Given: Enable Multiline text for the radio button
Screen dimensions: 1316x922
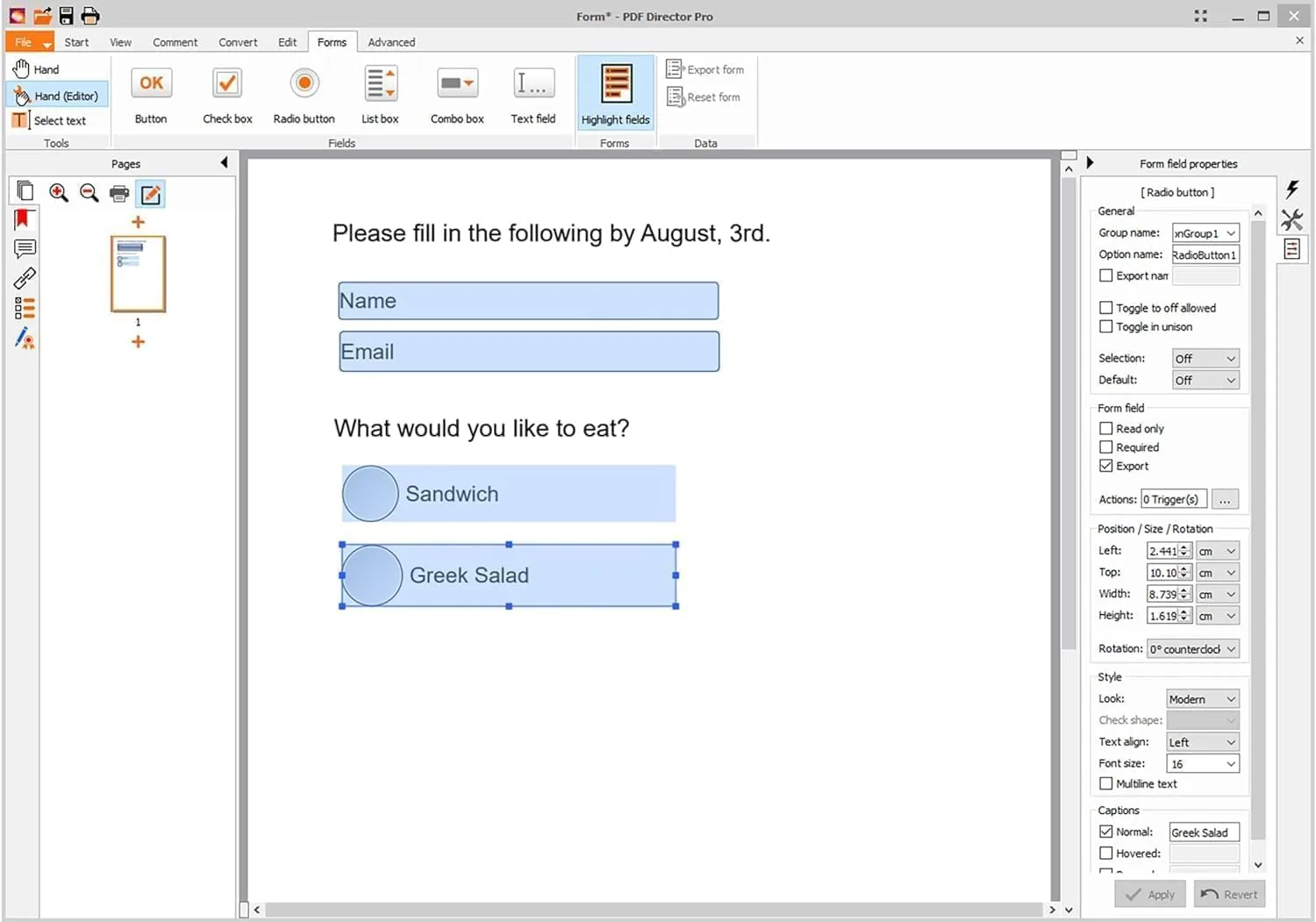Looking at the screenshot, I should [x=1106, y=783].
